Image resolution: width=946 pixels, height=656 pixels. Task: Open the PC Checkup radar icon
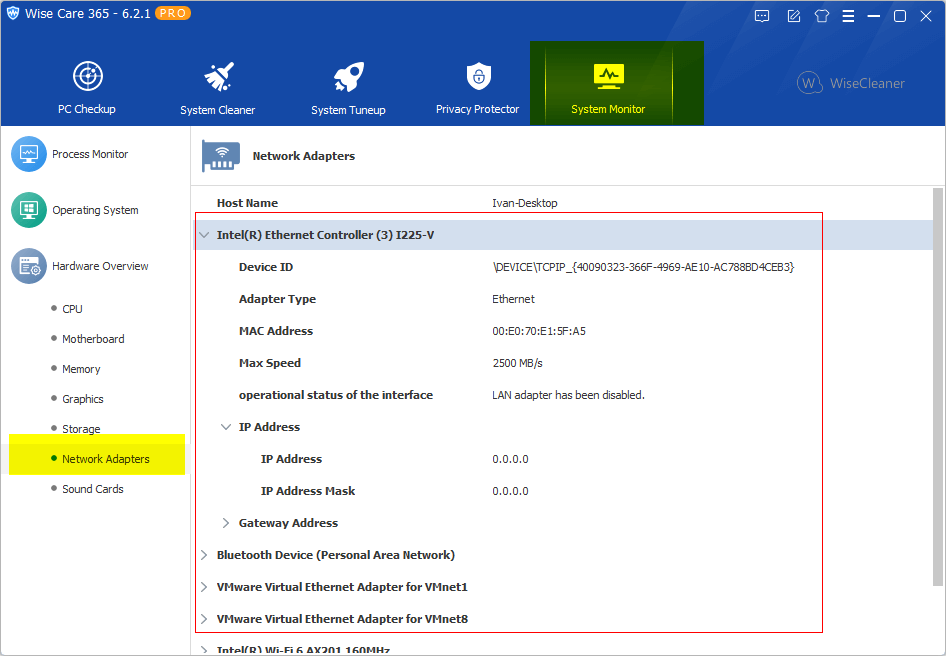(x=88, y=76)
